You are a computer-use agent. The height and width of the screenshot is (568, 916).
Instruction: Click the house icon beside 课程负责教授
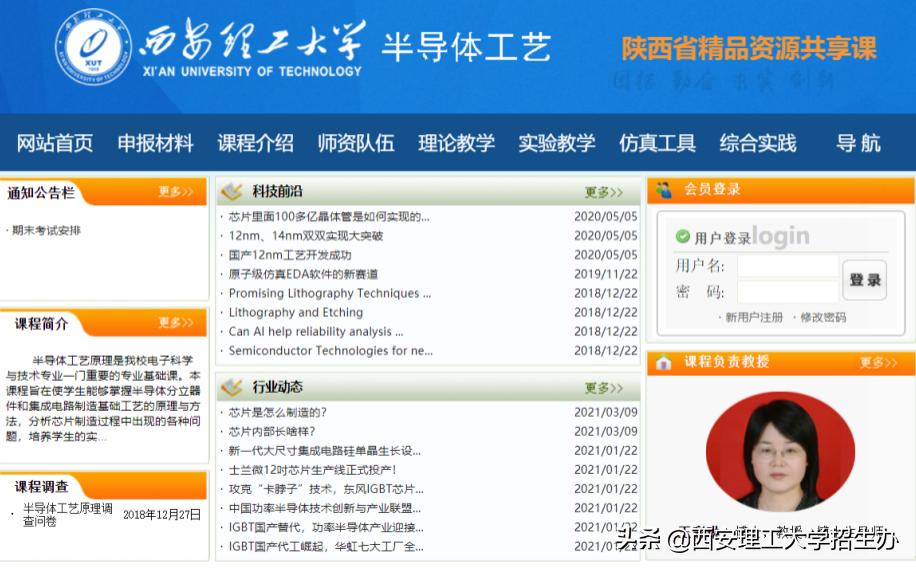click(664, 362)
